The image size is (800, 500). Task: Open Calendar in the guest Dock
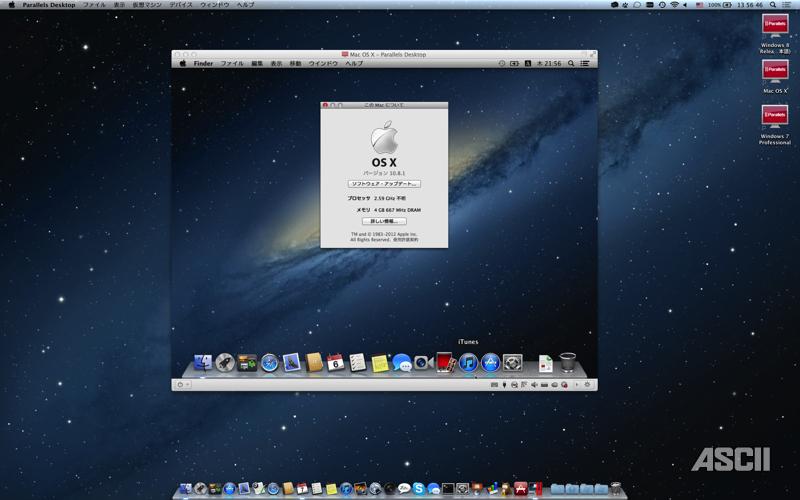pyautogui.click(x=336, y=363)
